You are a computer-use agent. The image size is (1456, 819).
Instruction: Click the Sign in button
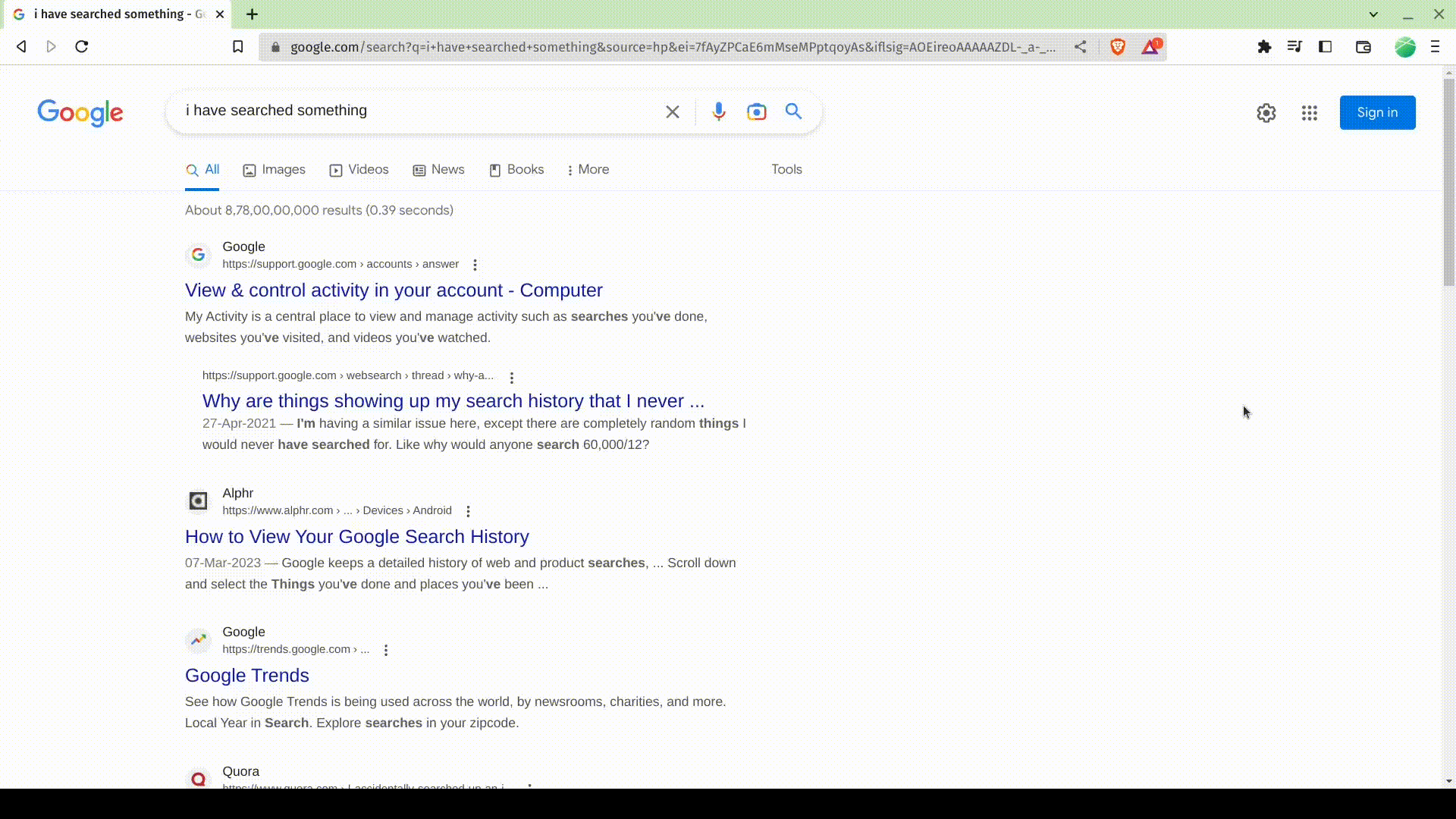1377,113
